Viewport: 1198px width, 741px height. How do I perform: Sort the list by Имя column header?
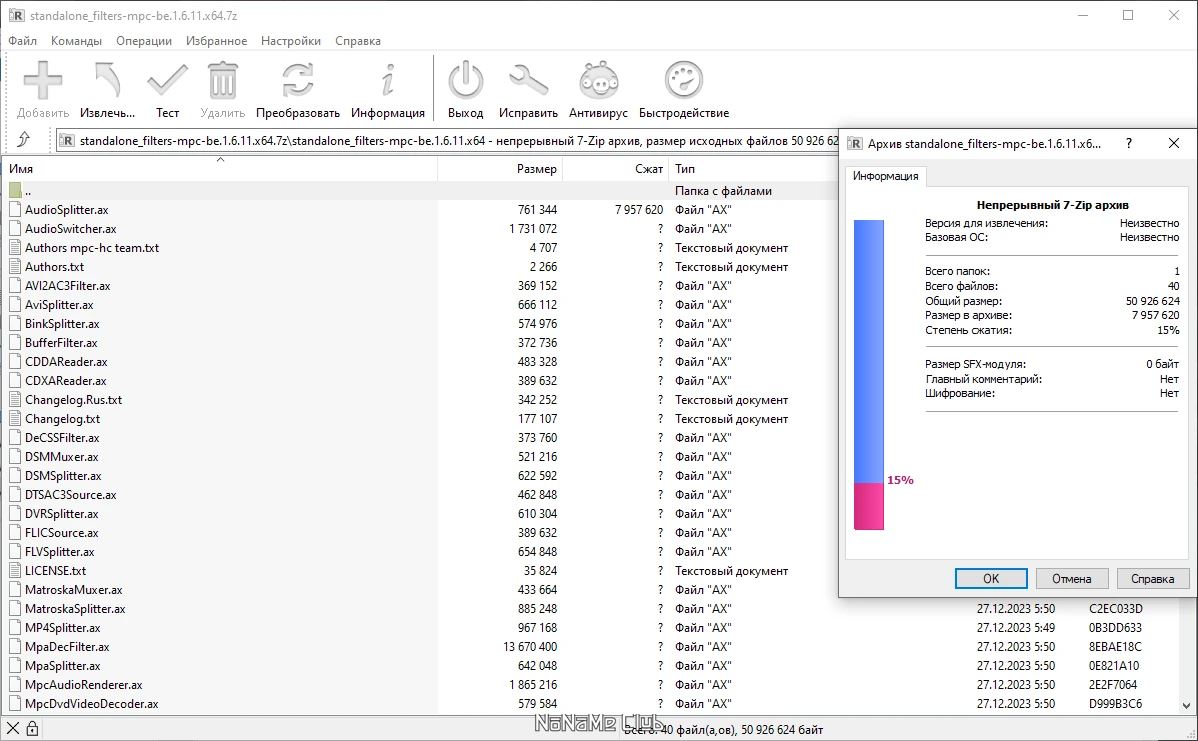point(220,169)
